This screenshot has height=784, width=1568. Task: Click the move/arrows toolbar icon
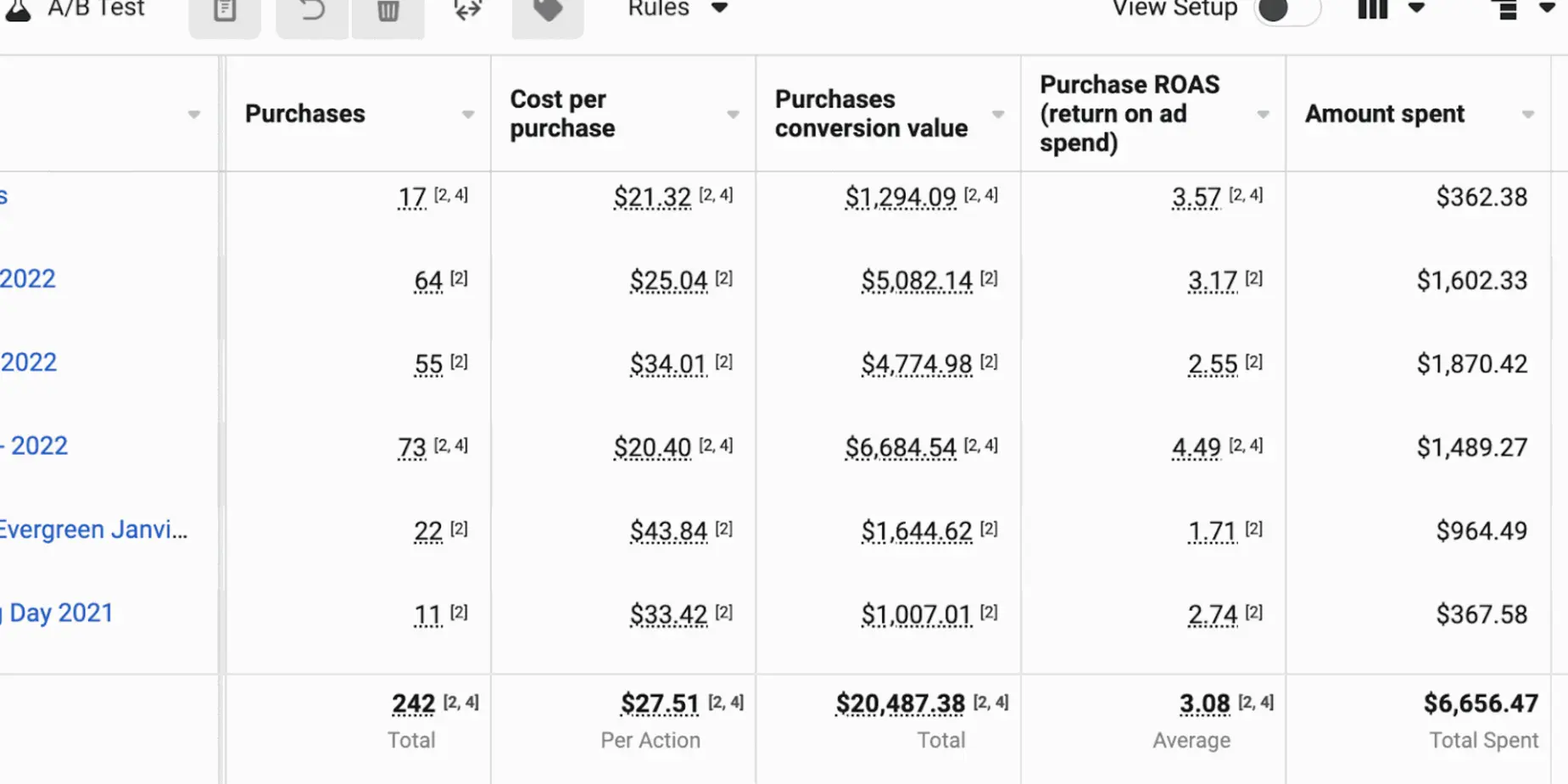(x=468, y=11)
